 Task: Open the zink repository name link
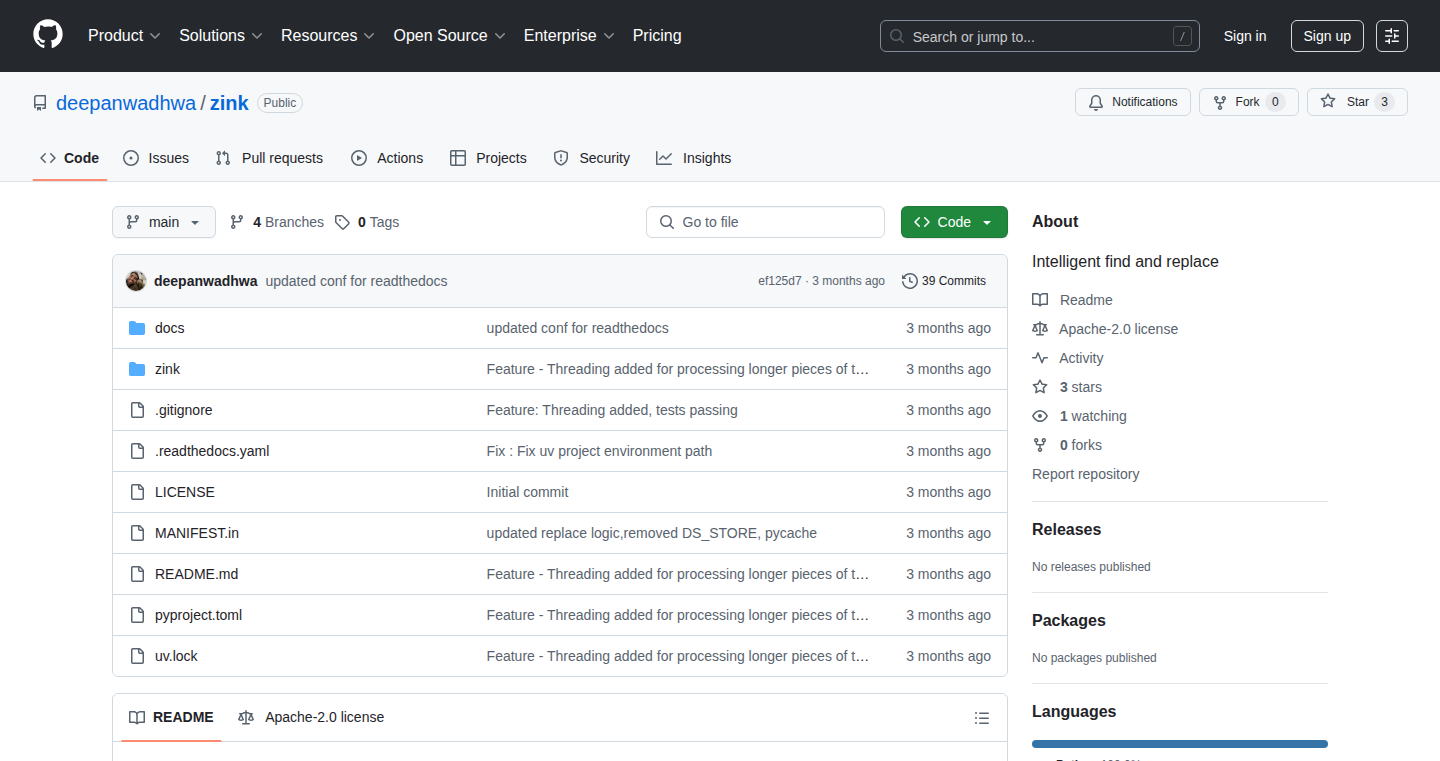229,103
